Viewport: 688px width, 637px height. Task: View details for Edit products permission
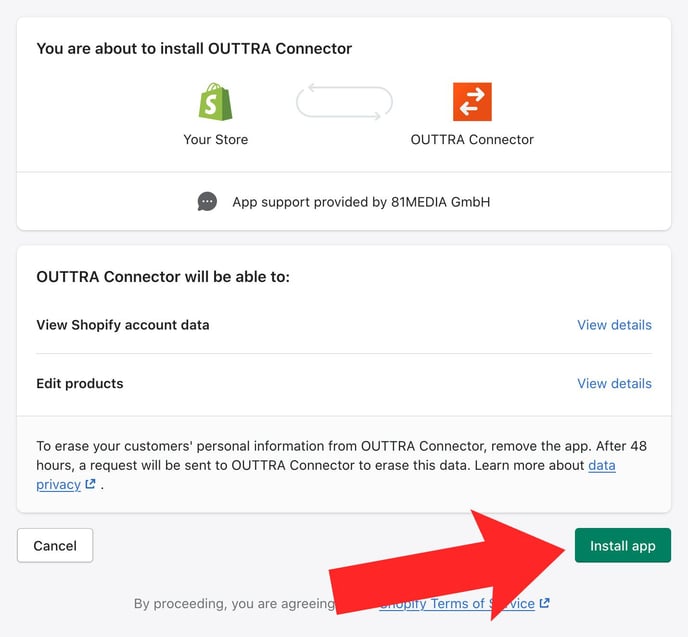[614, 383]
